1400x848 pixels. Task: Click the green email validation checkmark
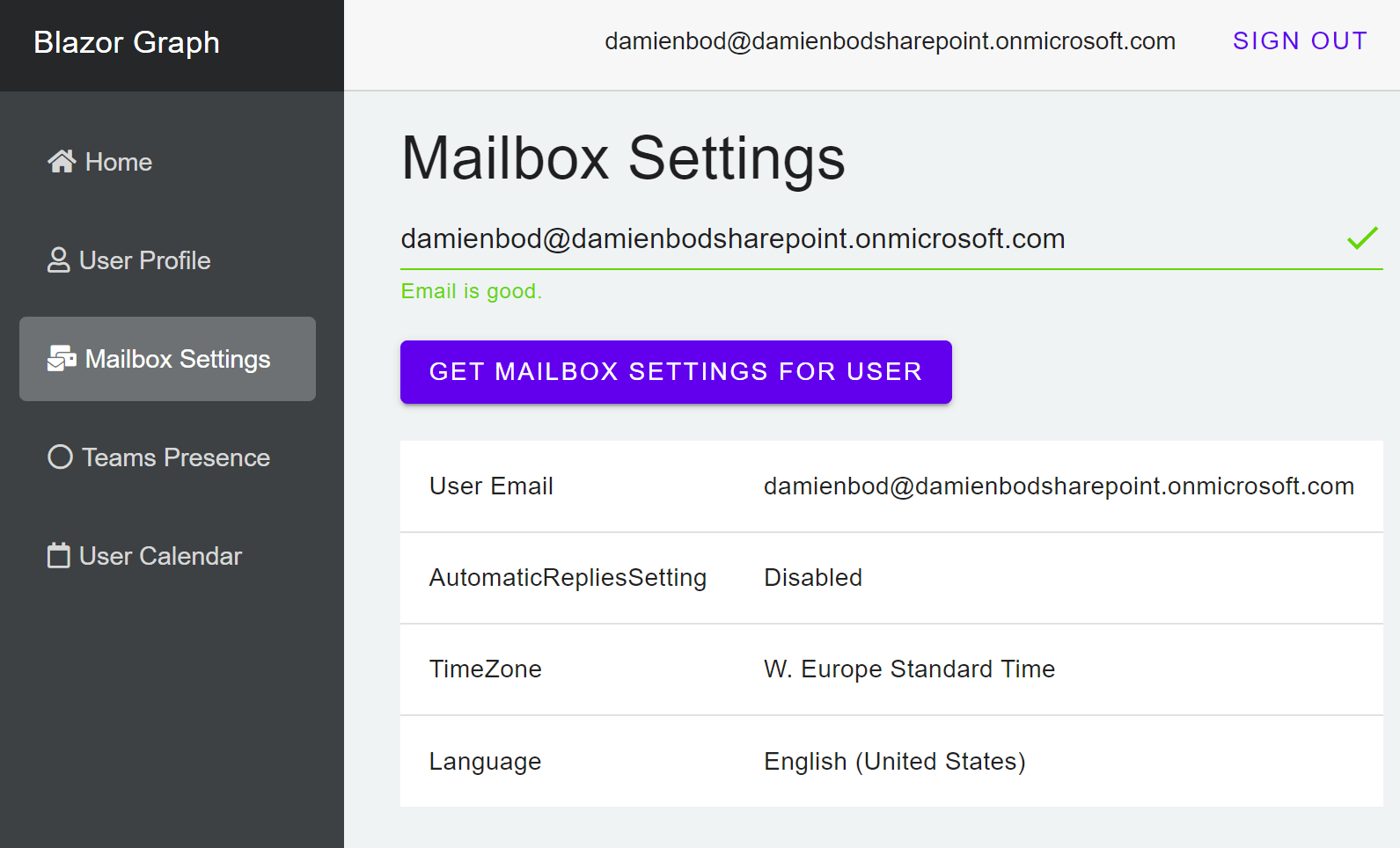(x=1361, y=238)
